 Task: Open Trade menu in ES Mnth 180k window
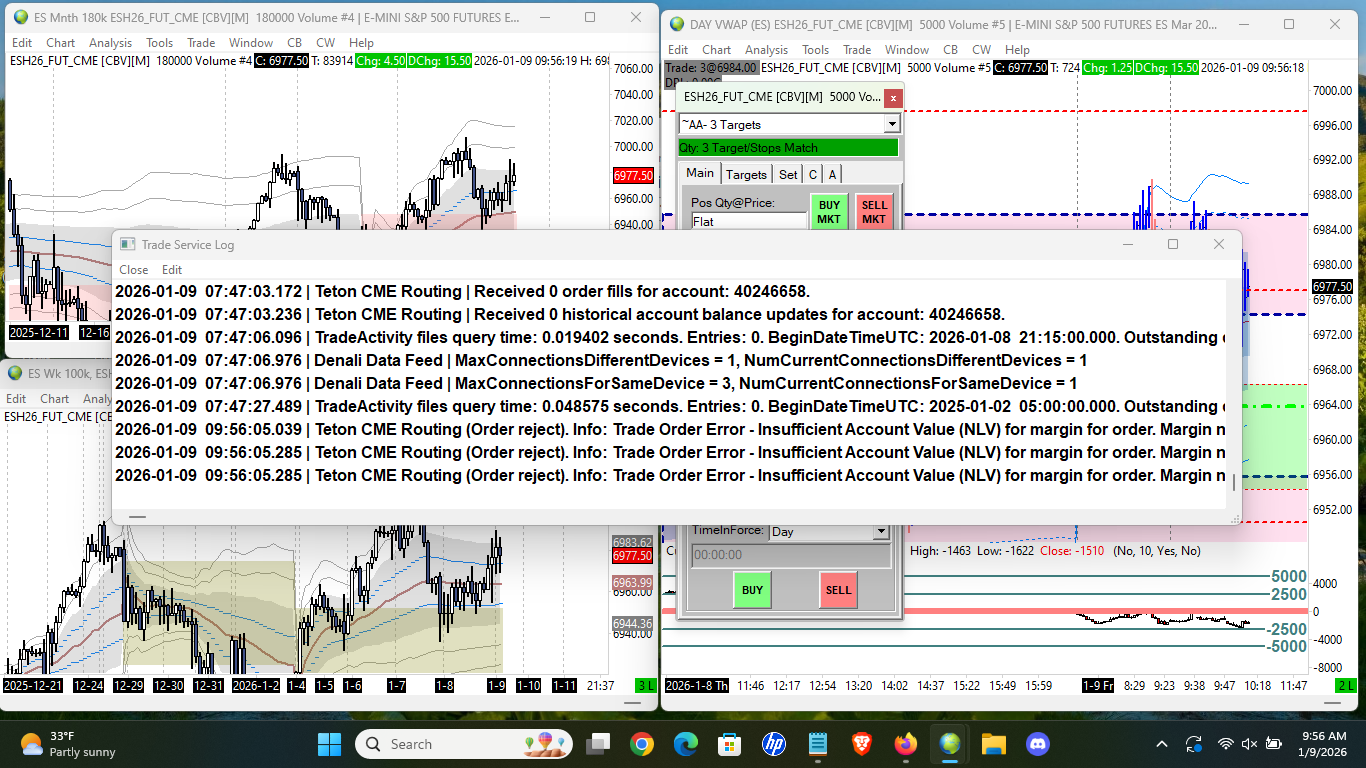coord(201,43)
